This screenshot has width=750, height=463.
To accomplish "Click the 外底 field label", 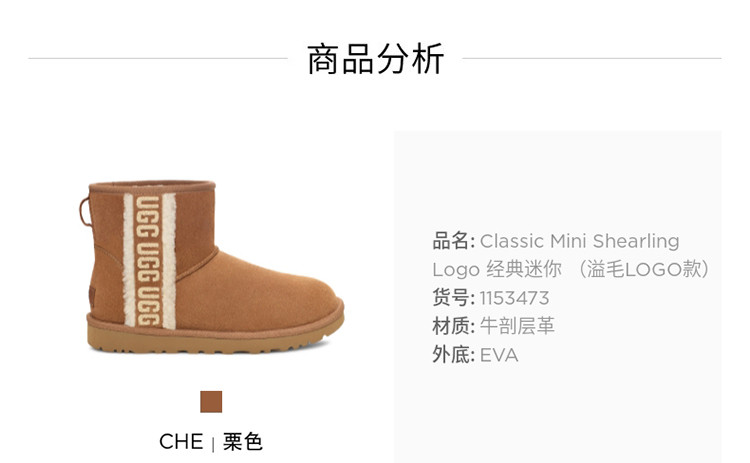I will pyautogui.click(x=453, y=355).
